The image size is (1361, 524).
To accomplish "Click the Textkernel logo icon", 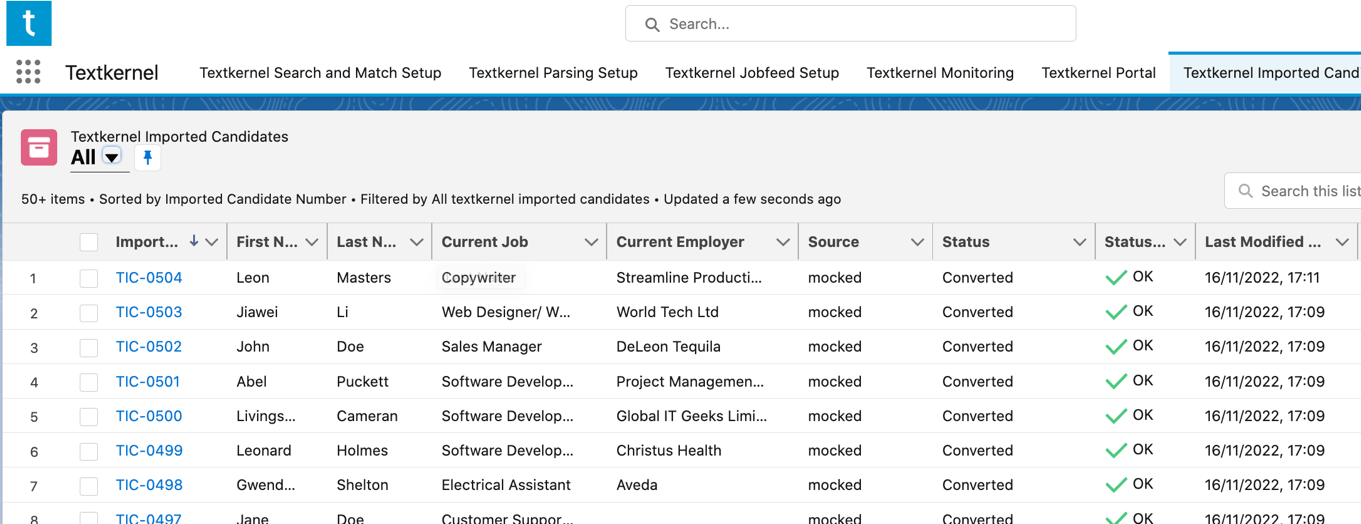I will pos(29,23).
